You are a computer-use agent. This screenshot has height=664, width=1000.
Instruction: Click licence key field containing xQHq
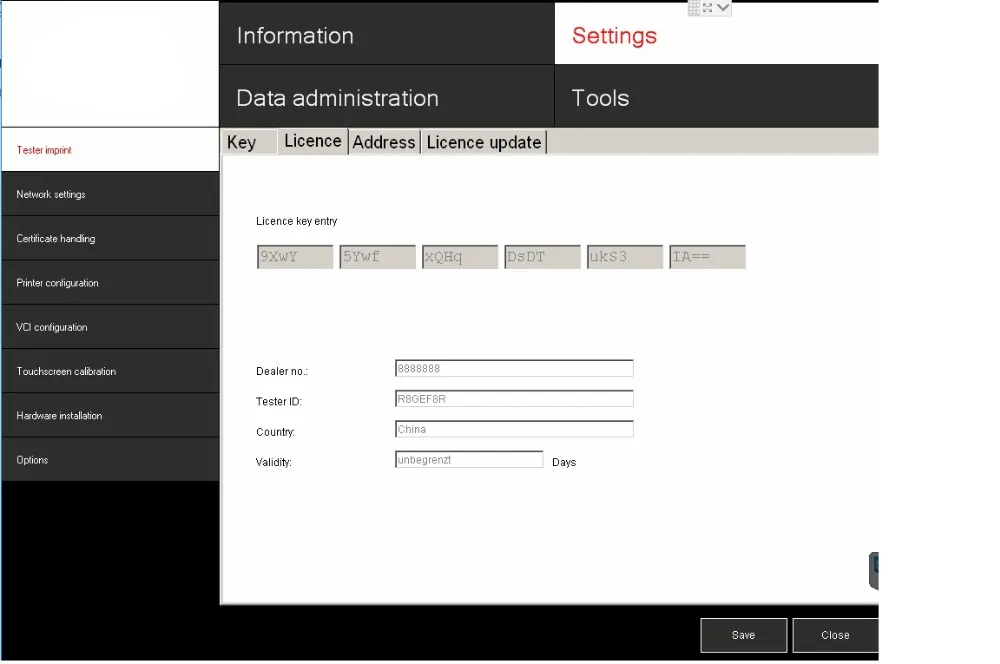click(x=460, y=257)
